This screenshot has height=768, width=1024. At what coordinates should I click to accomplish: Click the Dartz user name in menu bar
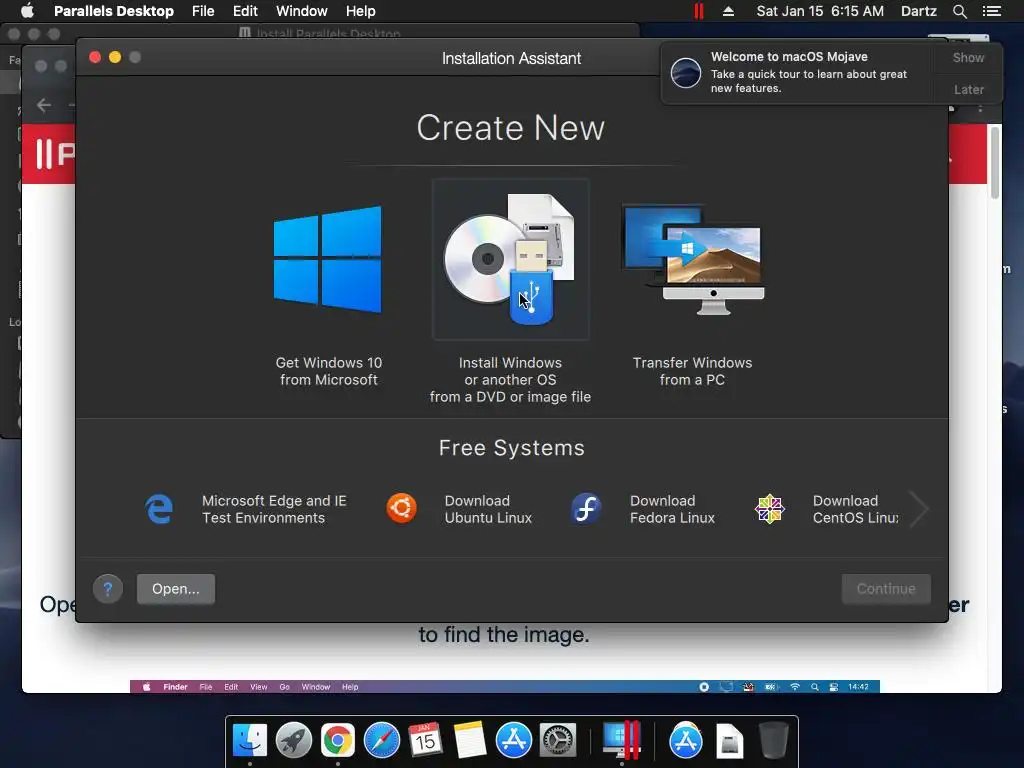click(x=918, y=11)
